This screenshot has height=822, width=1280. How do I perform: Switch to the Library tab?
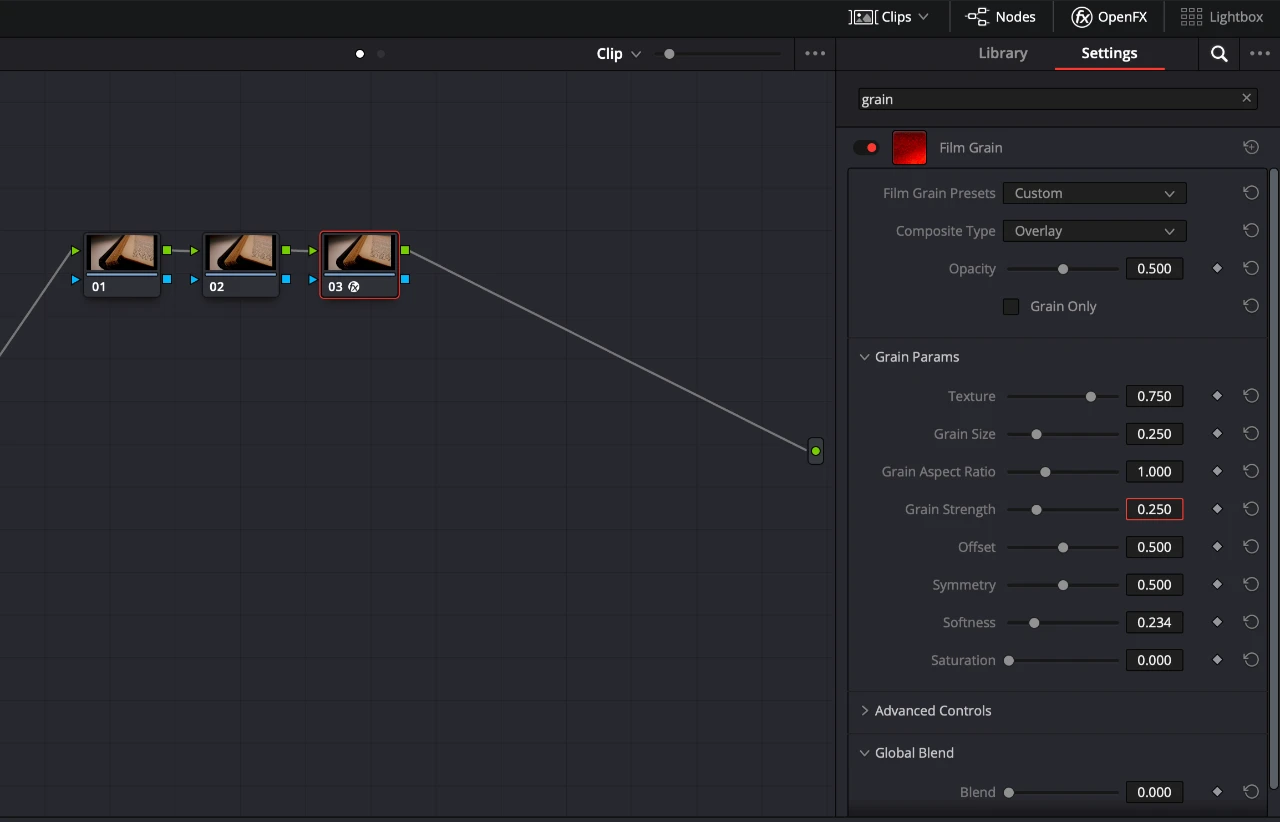pos(1002,53)
